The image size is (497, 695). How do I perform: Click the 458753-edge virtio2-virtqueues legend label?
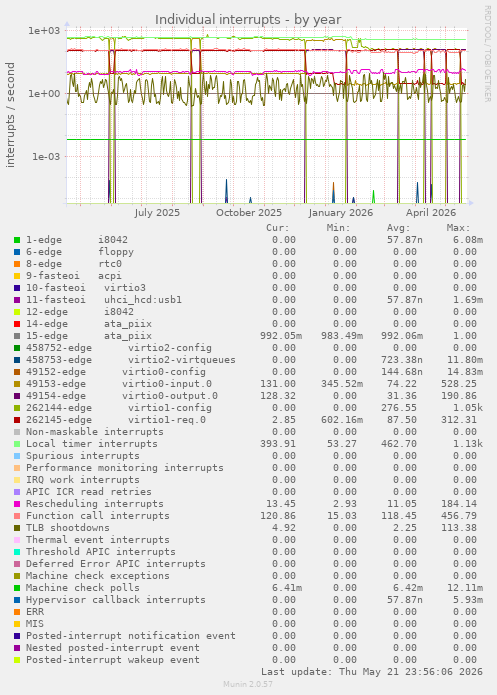(131, 360)
